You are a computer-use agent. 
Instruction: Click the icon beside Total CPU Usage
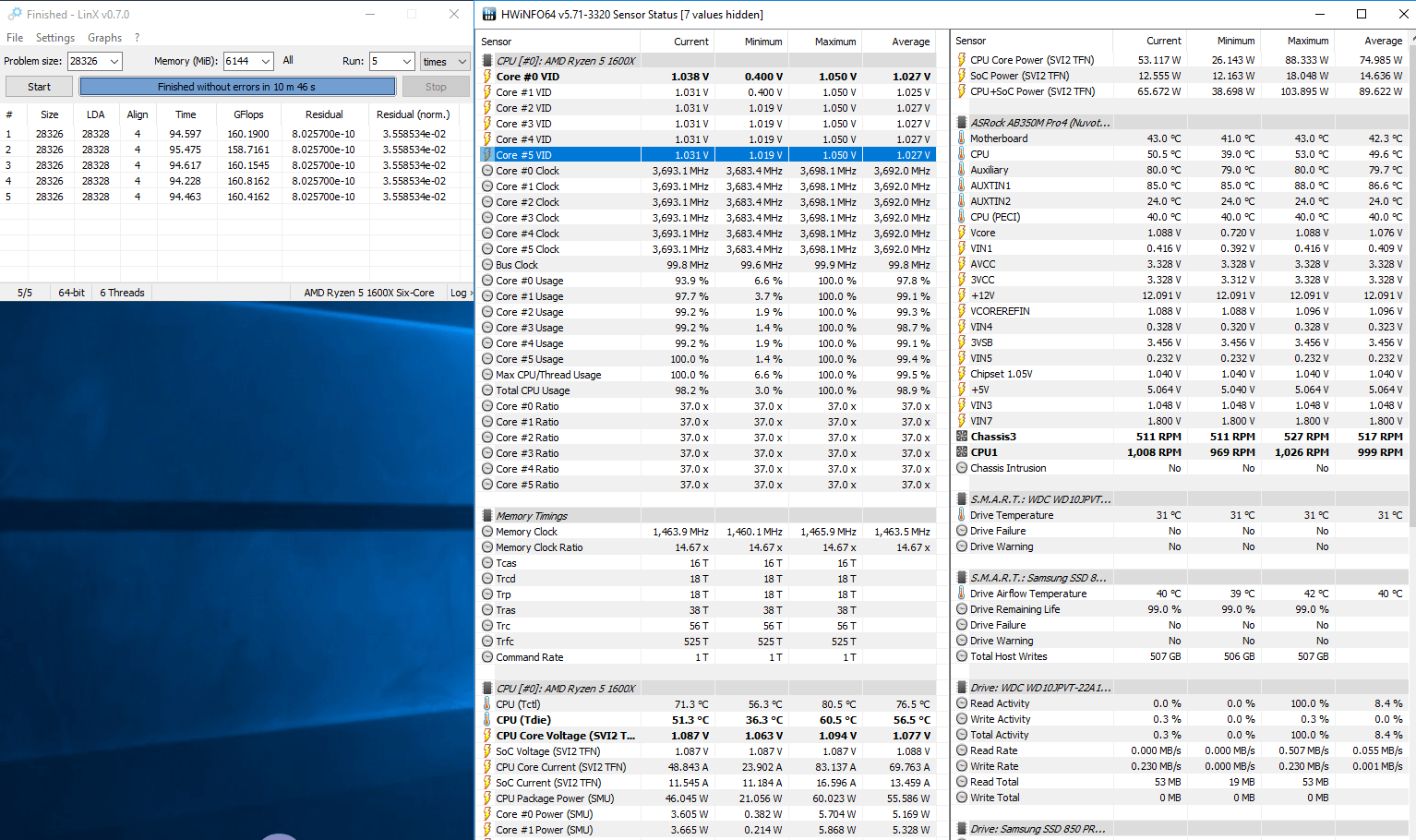click(487, 390)
